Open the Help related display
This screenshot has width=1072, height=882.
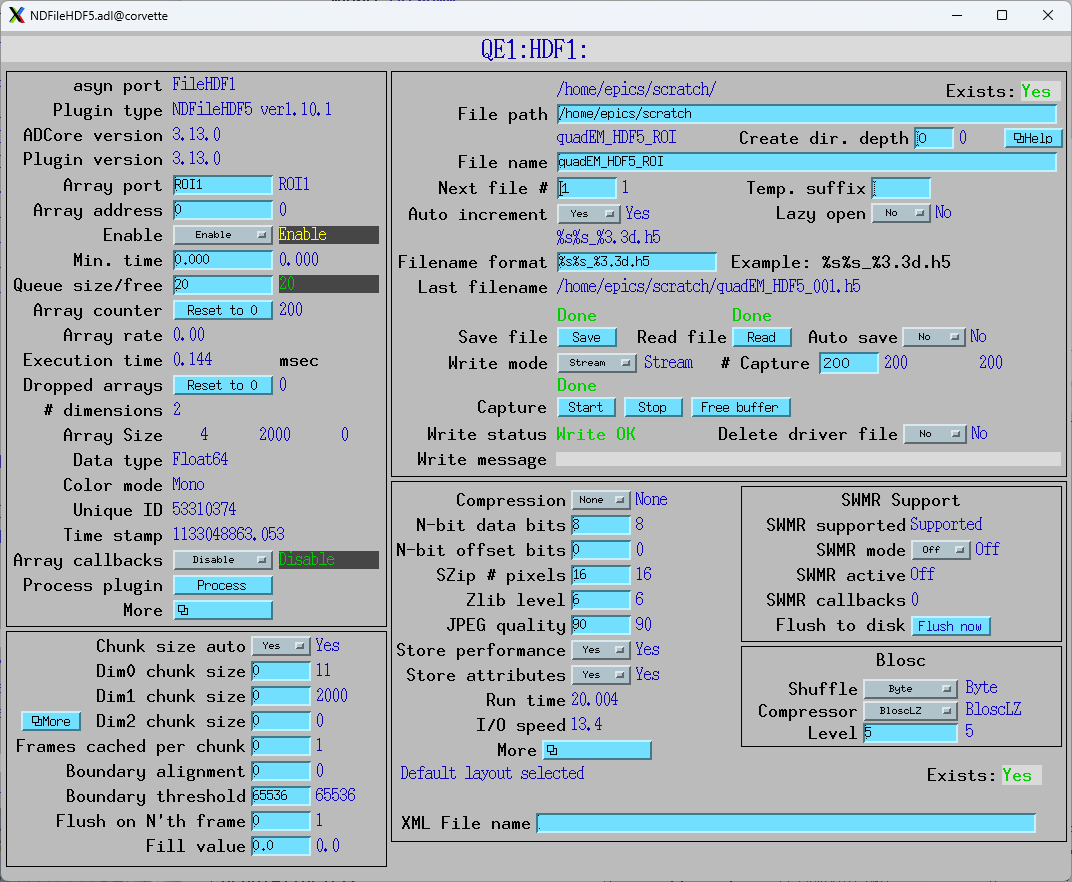[1032, 138]
